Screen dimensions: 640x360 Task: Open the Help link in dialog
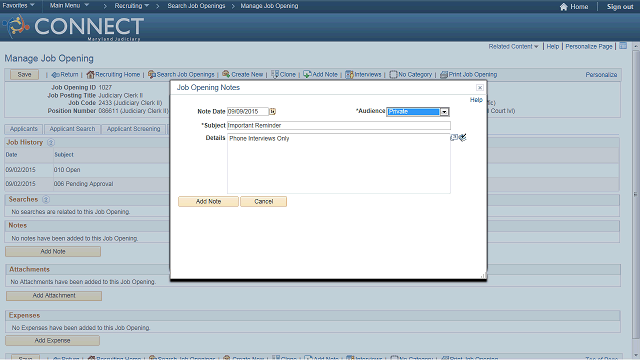(476, 100)
